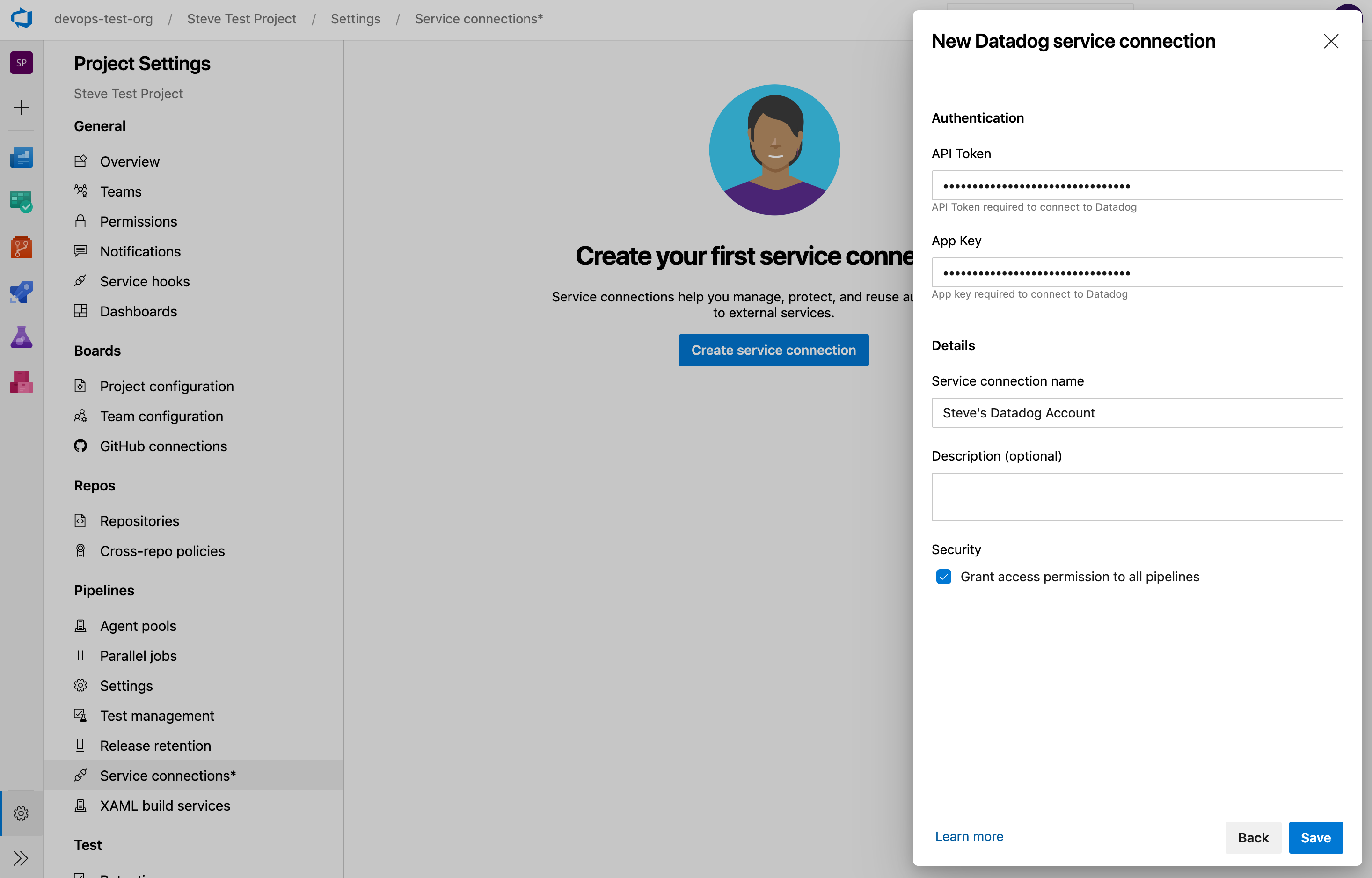Open the Learn more link
1372x878 pixels.
(x=969, y=836)
